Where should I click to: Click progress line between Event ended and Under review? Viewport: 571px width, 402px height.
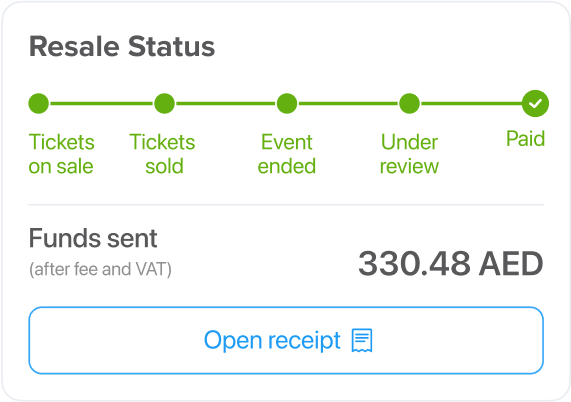point(348,103)
